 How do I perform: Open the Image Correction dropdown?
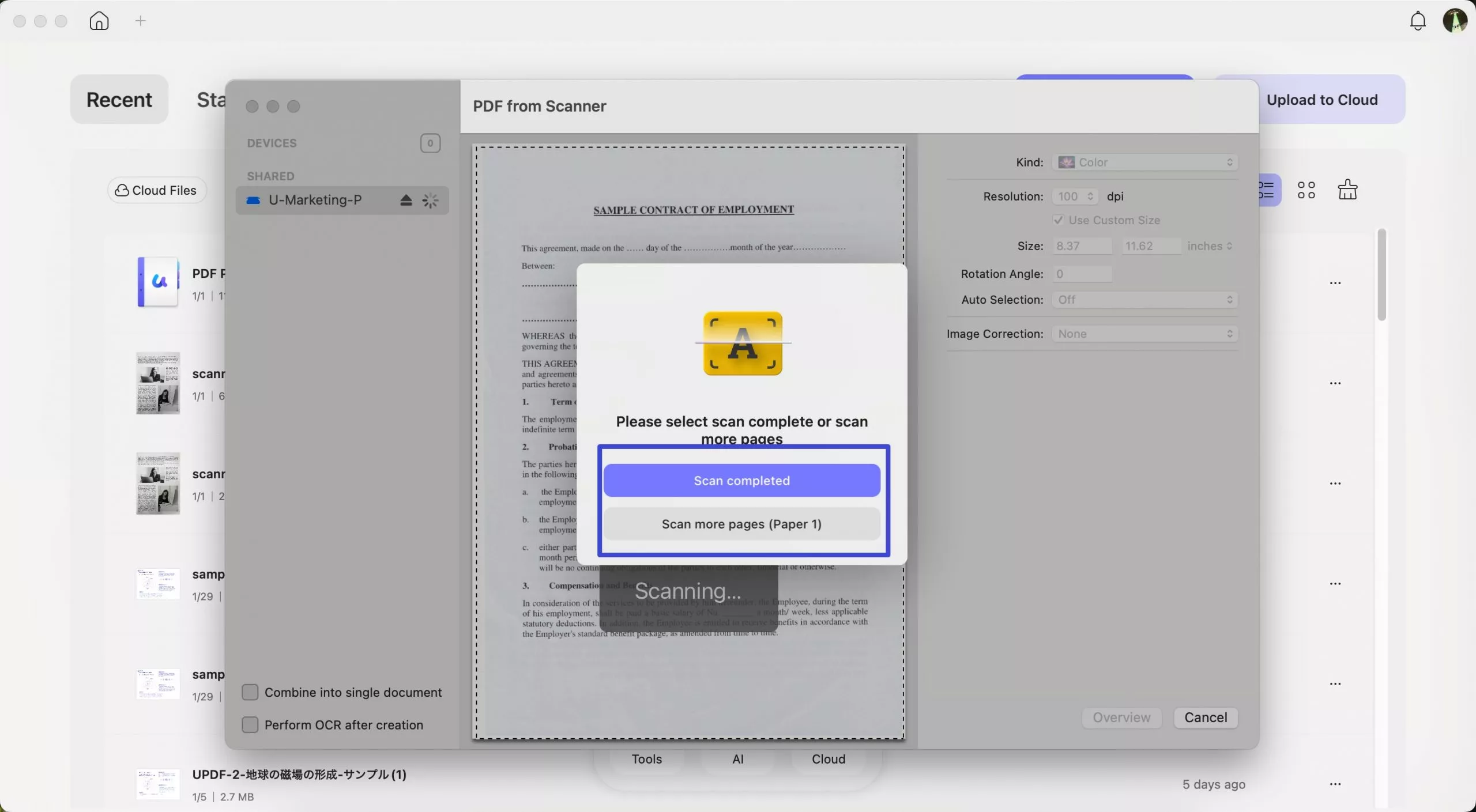1144,334
